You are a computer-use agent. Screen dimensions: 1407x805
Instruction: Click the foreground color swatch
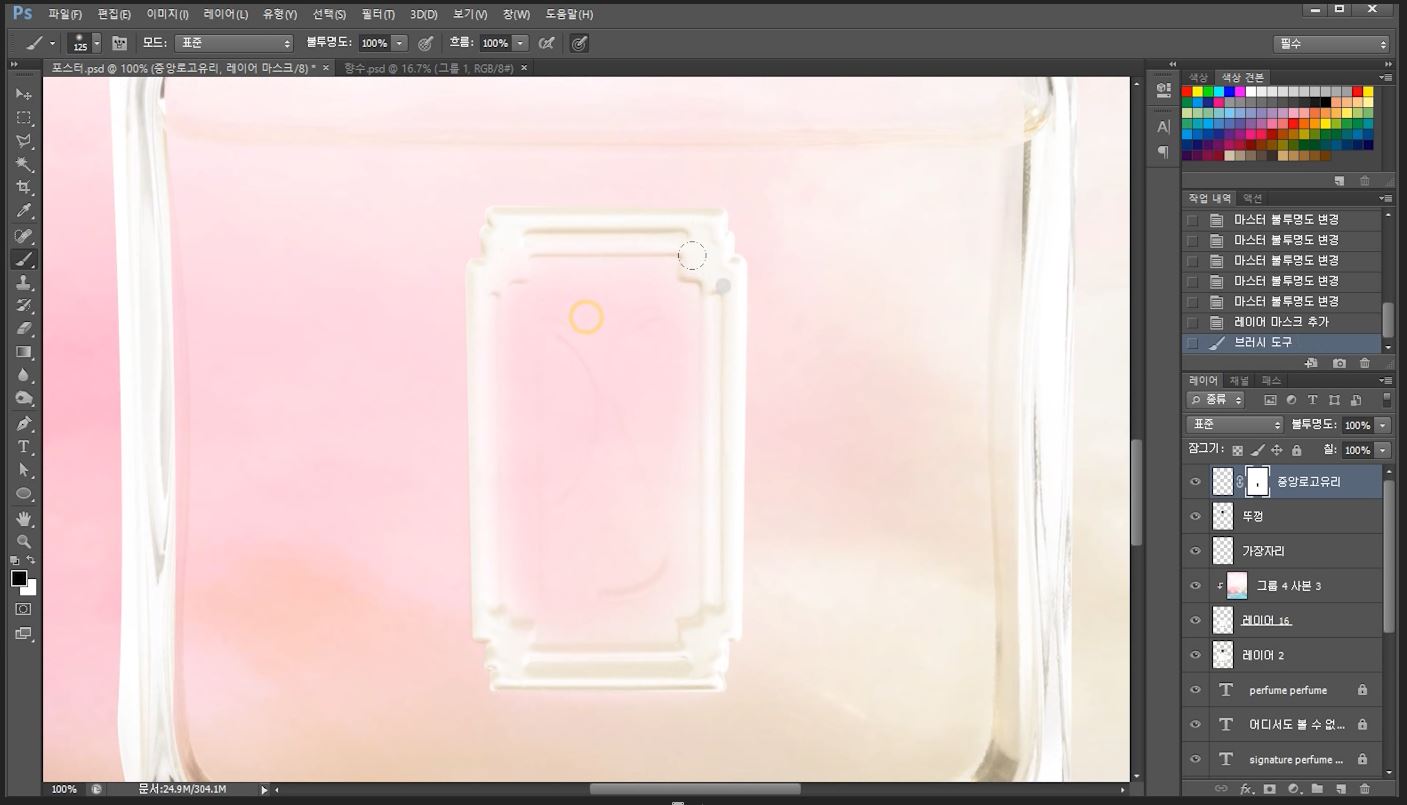(19, 578)
